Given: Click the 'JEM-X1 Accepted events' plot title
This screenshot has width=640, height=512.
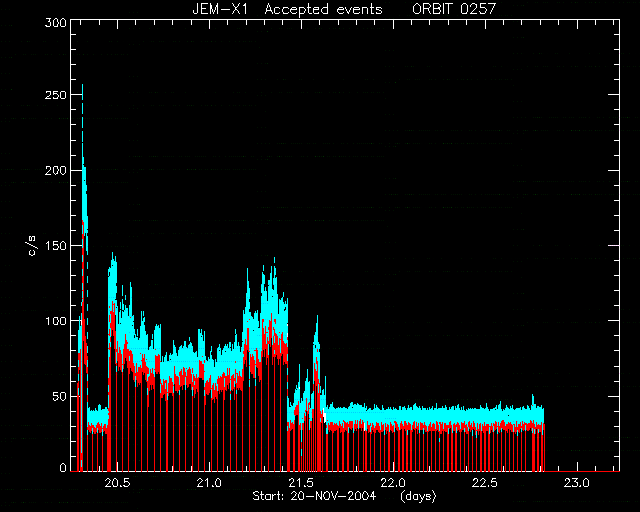Looking at the screenshot, I should pyautogui.click(x=287, y=9).
